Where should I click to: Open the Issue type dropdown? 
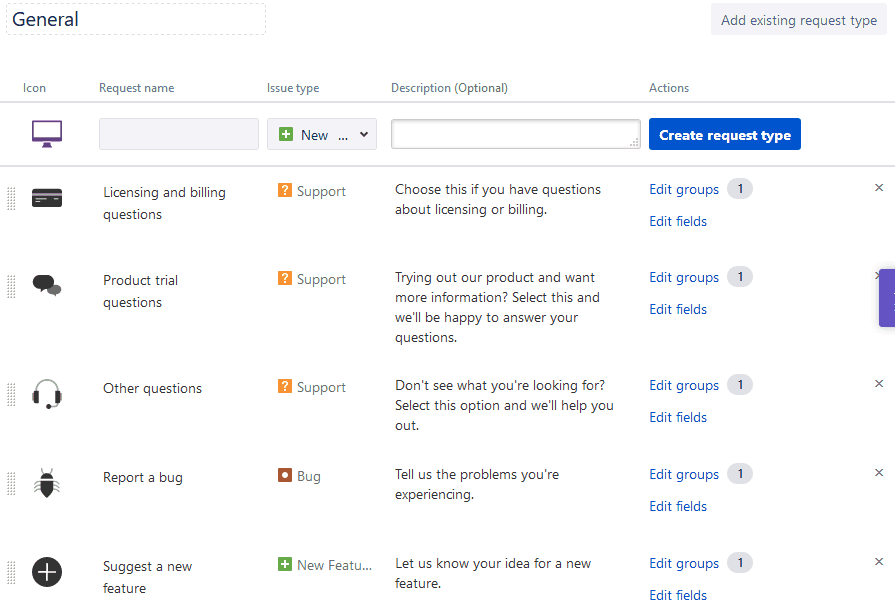pos(321,135)
